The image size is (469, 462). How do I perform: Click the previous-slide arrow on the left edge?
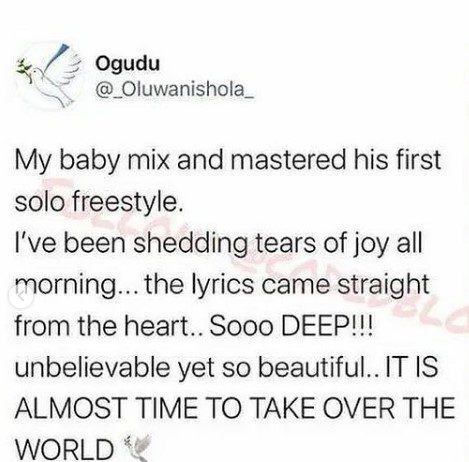(21, 296)
